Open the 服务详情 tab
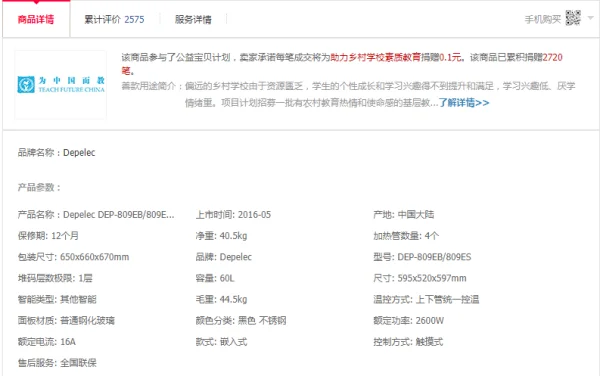Image resolution: width=600 pixels, height=376 pixels. (x=193, y=20)
